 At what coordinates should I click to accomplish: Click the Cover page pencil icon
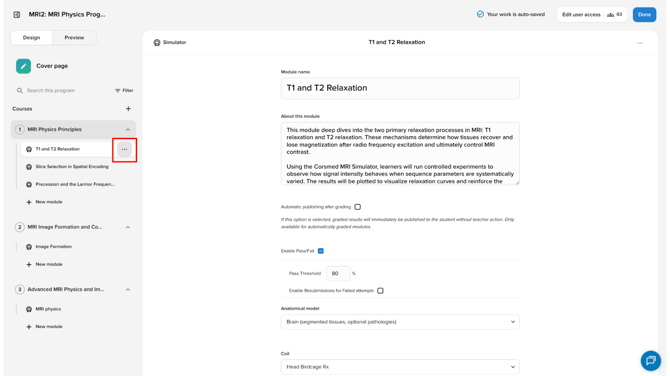coord(24,66)
